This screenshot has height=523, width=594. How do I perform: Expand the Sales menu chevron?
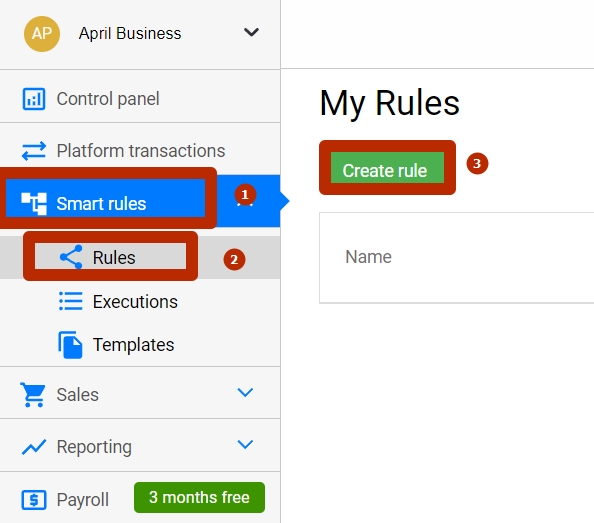click(x=245, y=392)
